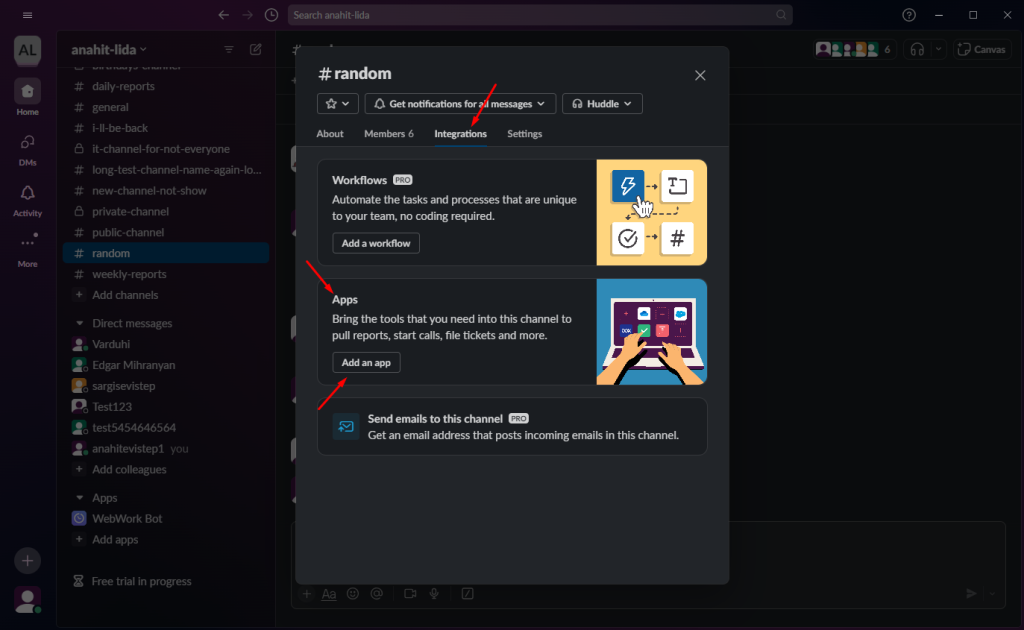Expand the anahit-lida workspace menu

point(109,50)
